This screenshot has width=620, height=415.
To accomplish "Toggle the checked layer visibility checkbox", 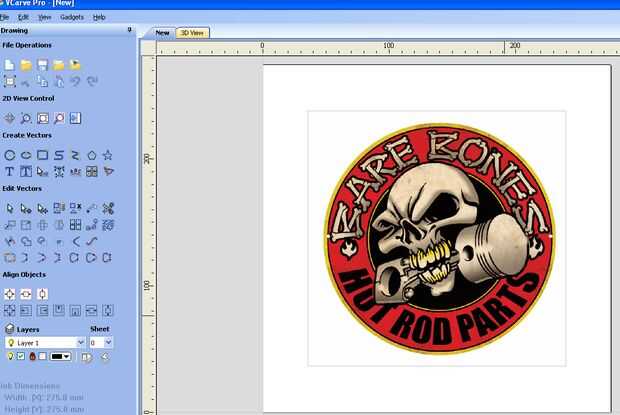I will tap(21, 356).
